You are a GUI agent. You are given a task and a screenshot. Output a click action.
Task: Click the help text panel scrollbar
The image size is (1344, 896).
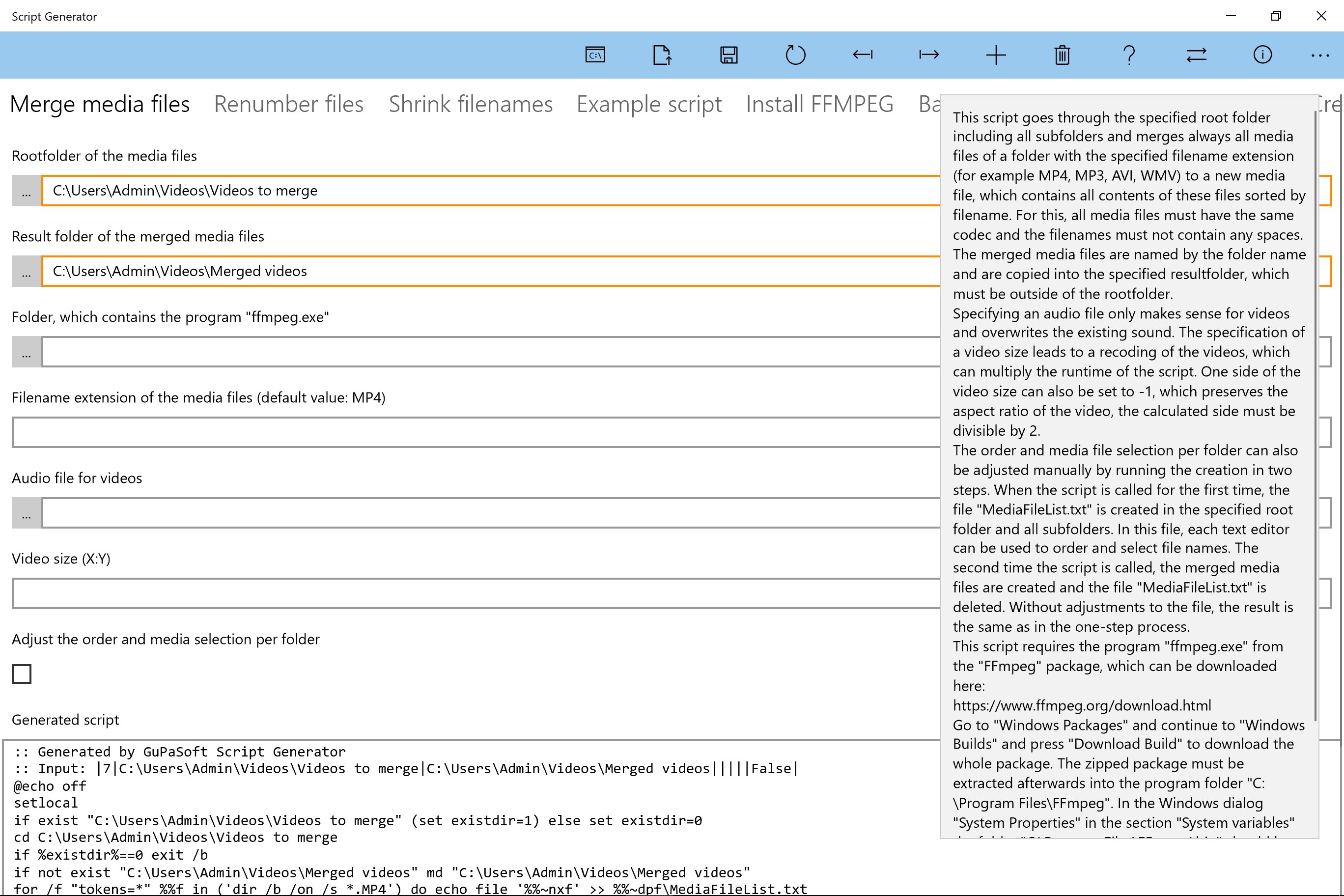(1316, 416)
